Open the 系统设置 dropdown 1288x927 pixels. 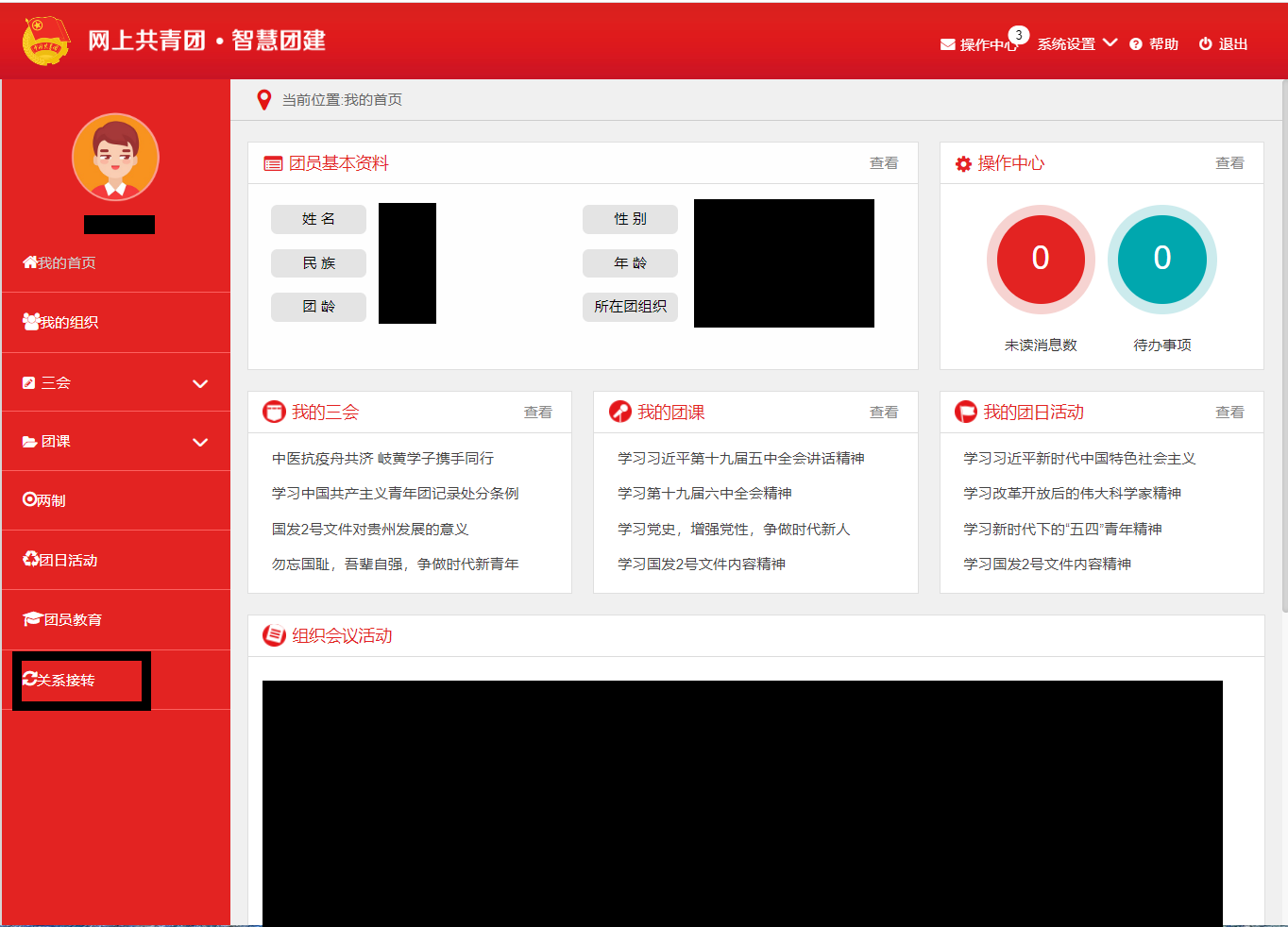click(1076, 44)
